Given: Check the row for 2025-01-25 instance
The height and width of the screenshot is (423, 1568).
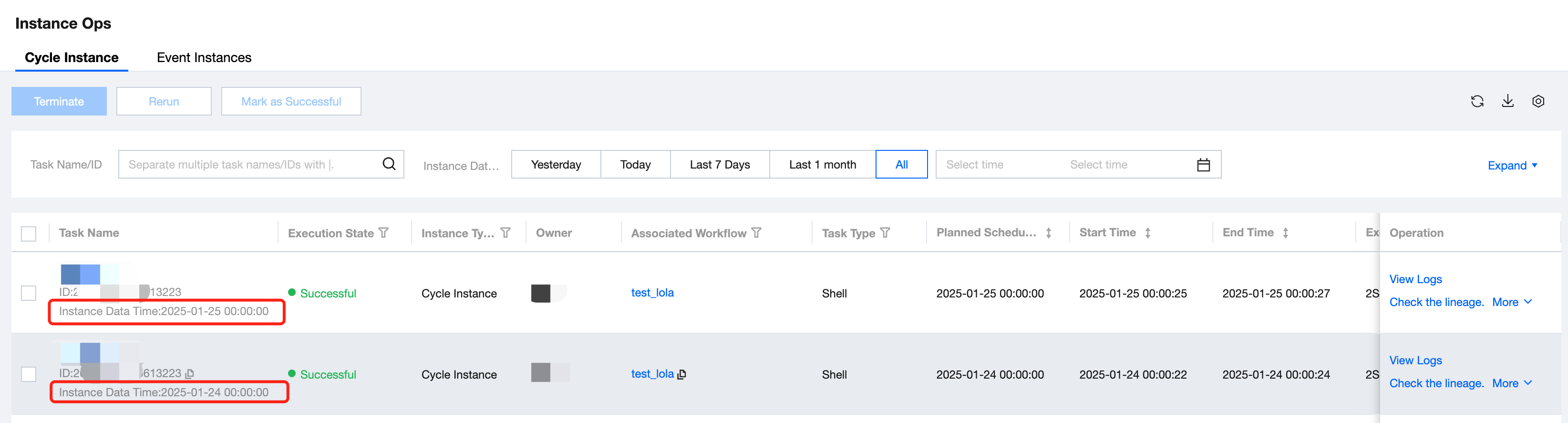Looking at the screenshot, I should 29,293.
